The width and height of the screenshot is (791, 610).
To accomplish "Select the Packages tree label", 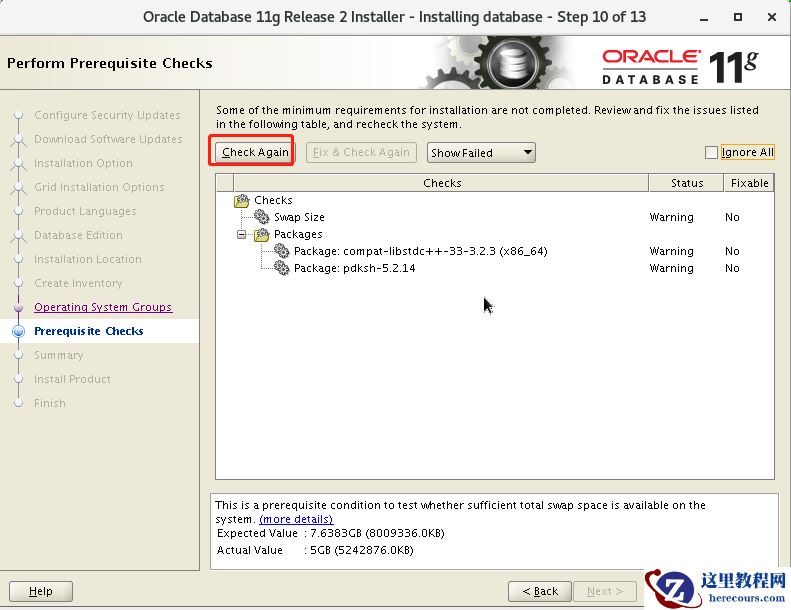I will point(298,234).
